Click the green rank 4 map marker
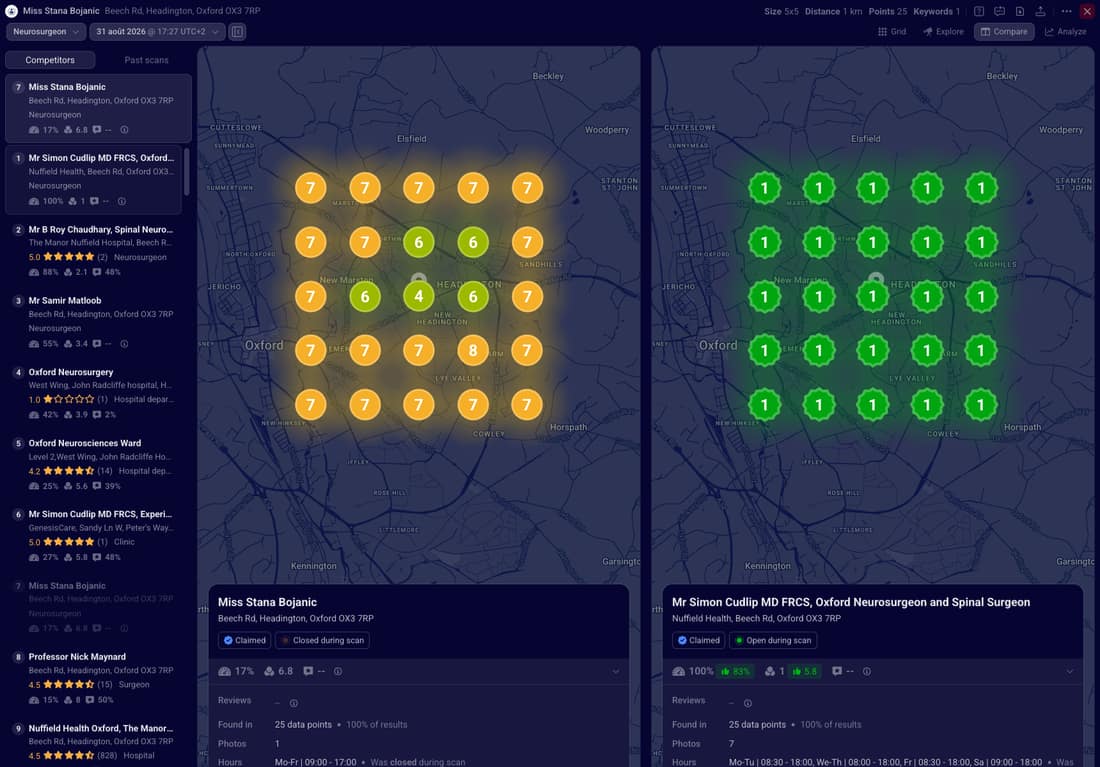 click(x=419, y=297)
